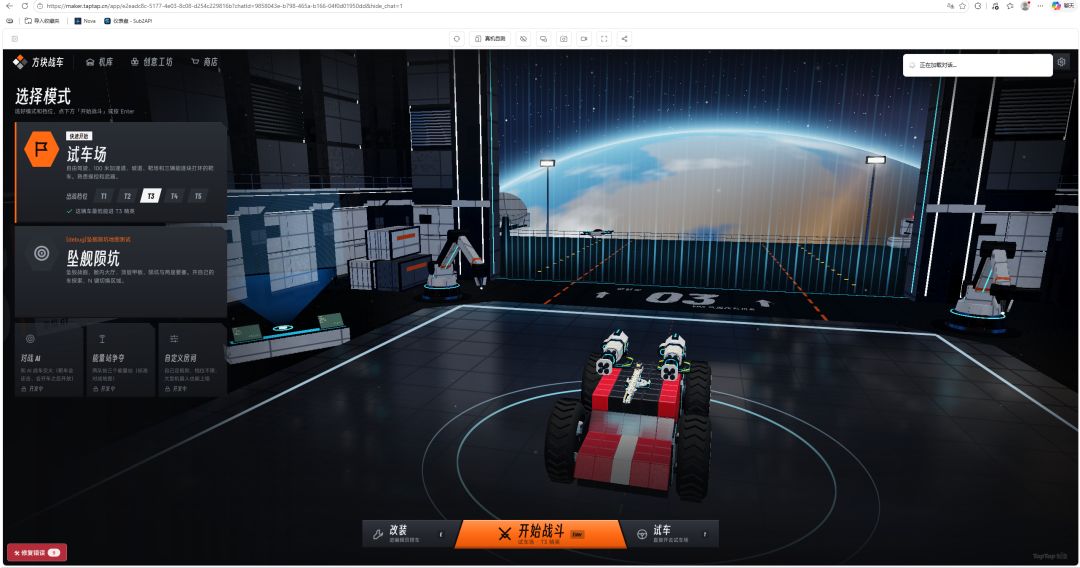Click the 改装 modify button
The height and width of the screenshot is (568, 1080).
pos(408,534)
